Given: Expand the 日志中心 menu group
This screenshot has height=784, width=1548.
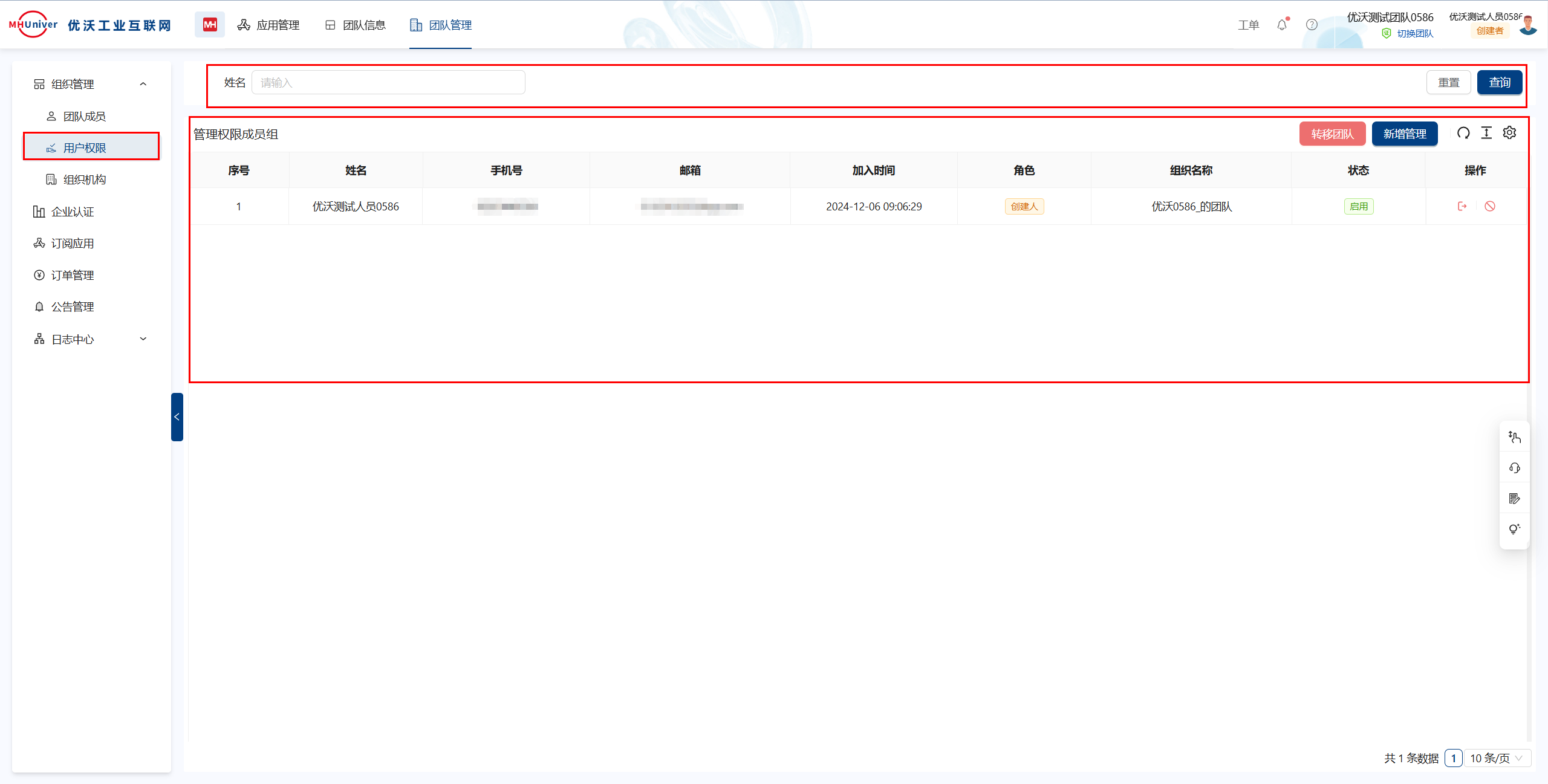Looking at the screenshot, I should [143, 339].
